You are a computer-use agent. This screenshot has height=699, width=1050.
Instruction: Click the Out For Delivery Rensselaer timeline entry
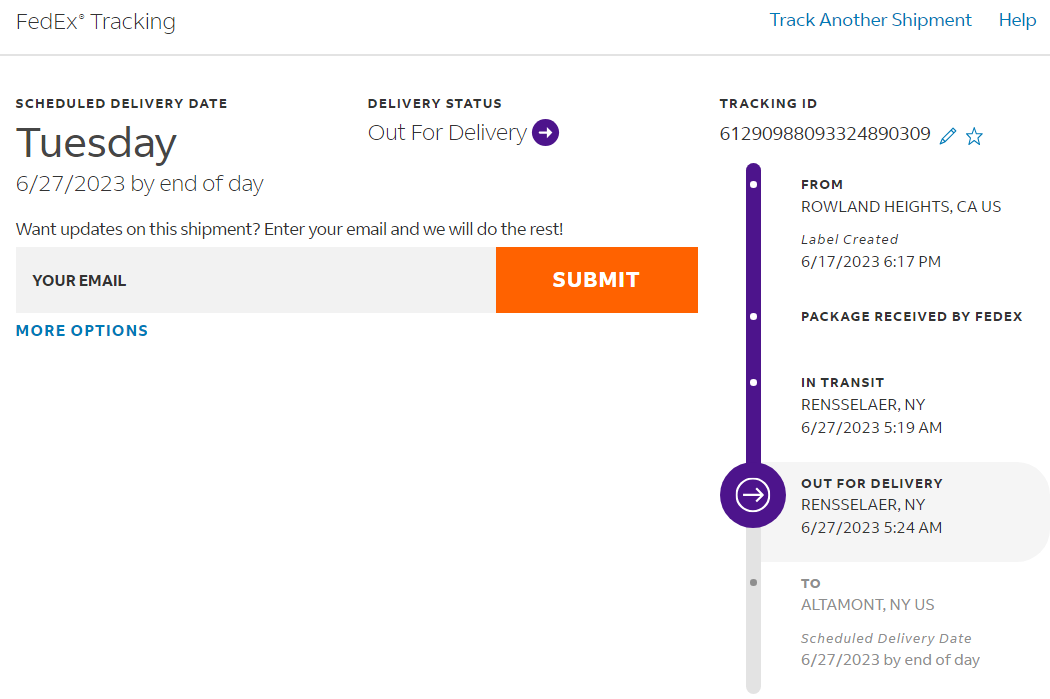click(x=872, y=505)
